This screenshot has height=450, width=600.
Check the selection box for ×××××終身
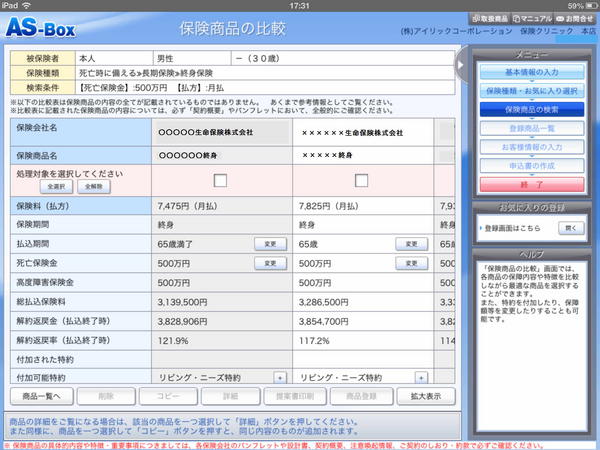(362, 180)
